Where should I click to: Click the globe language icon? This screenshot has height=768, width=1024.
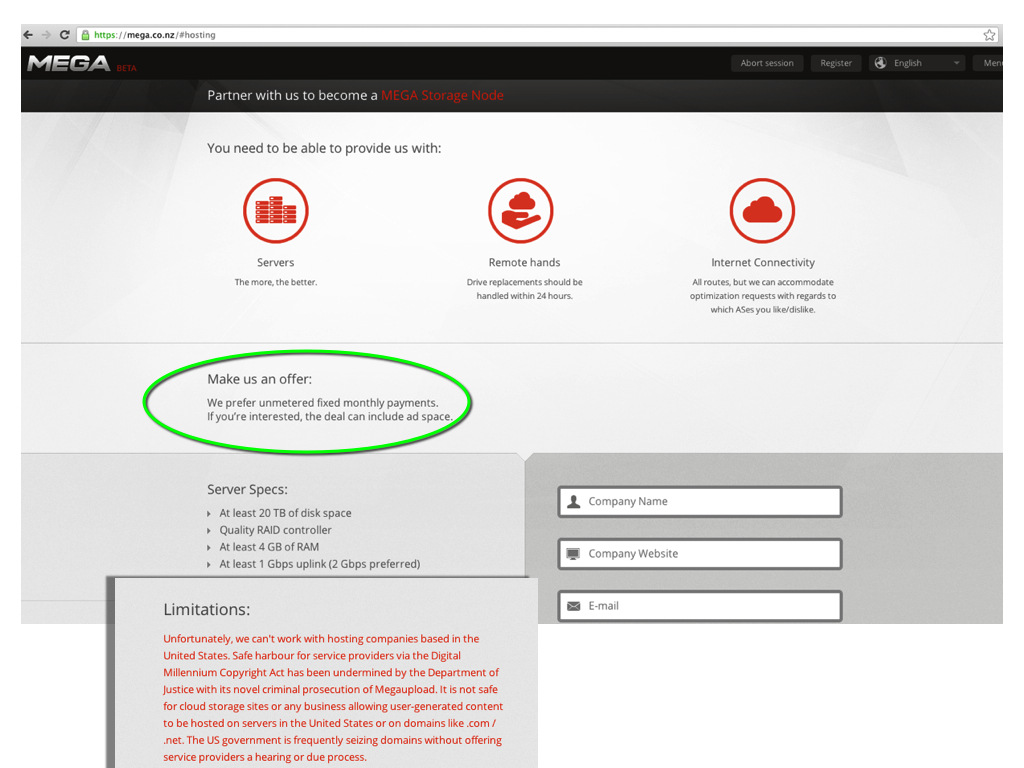(880, 63)
